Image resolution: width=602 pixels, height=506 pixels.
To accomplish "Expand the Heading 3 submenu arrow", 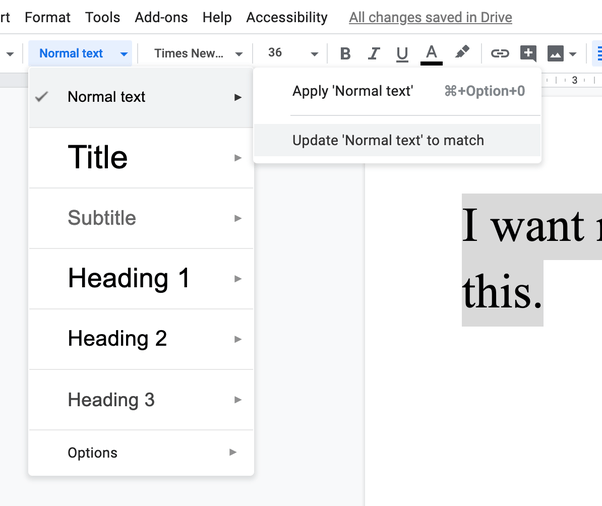I will click(238, 400).
